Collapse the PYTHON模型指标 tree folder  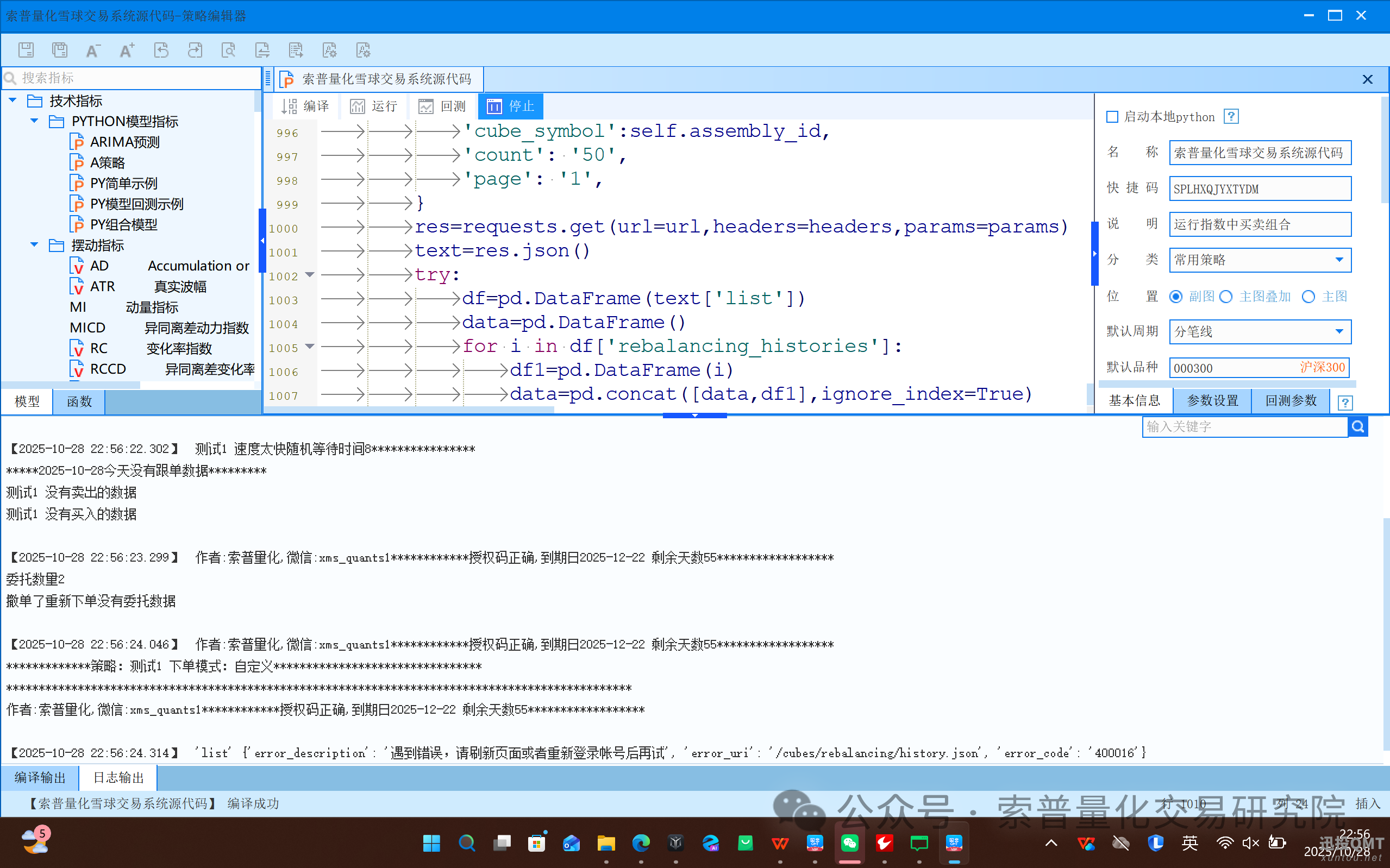(x=34, y=121)
